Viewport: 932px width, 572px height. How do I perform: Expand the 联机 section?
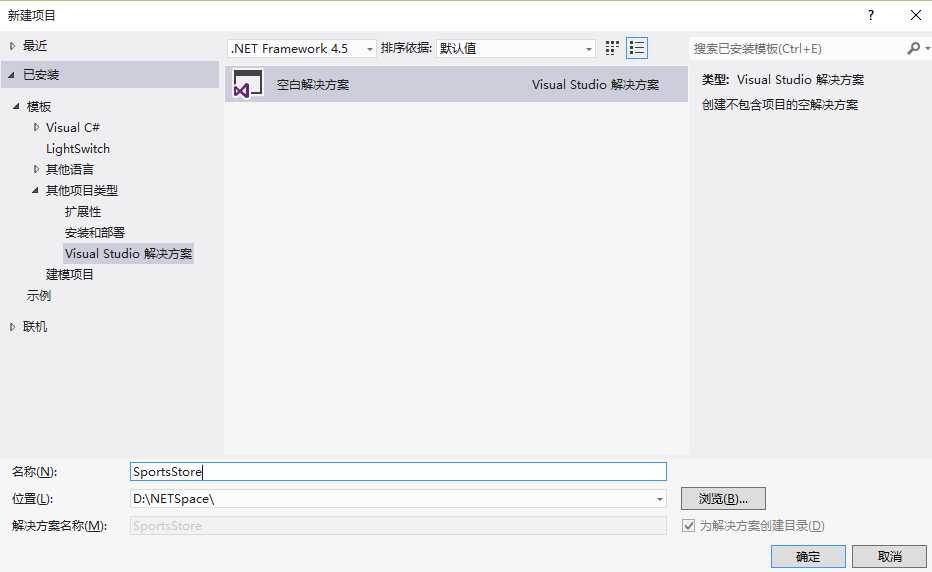[x=12, y=326]
